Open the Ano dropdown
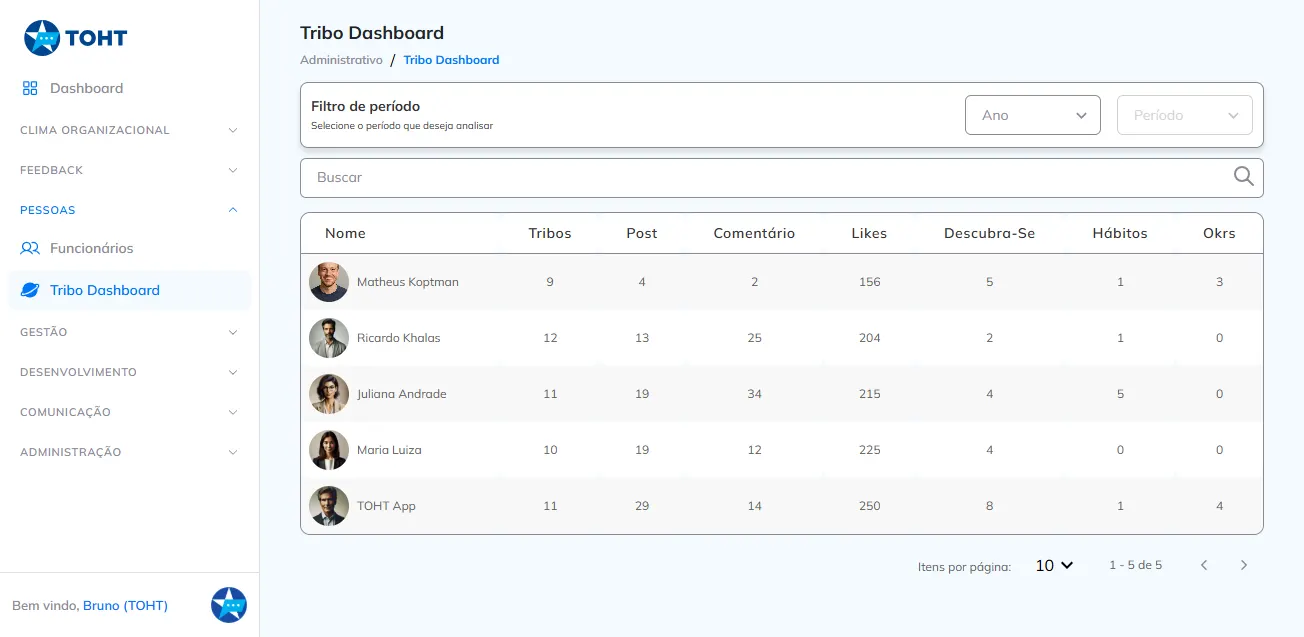The height and width of the screenshot is (637, 1304). (1032, 115)
